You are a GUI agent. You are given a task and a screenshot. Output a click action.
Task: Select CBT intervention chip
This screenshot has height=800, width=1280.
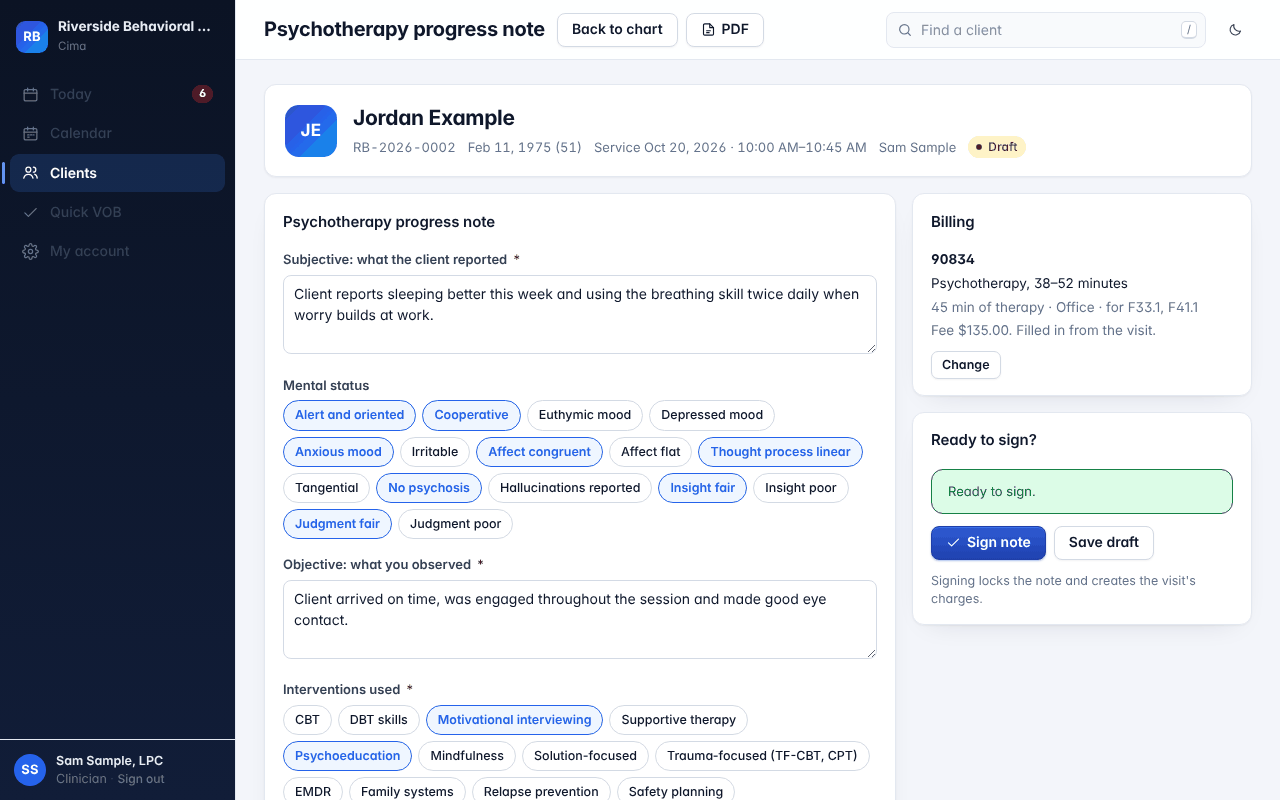click(x=307, y=720)
